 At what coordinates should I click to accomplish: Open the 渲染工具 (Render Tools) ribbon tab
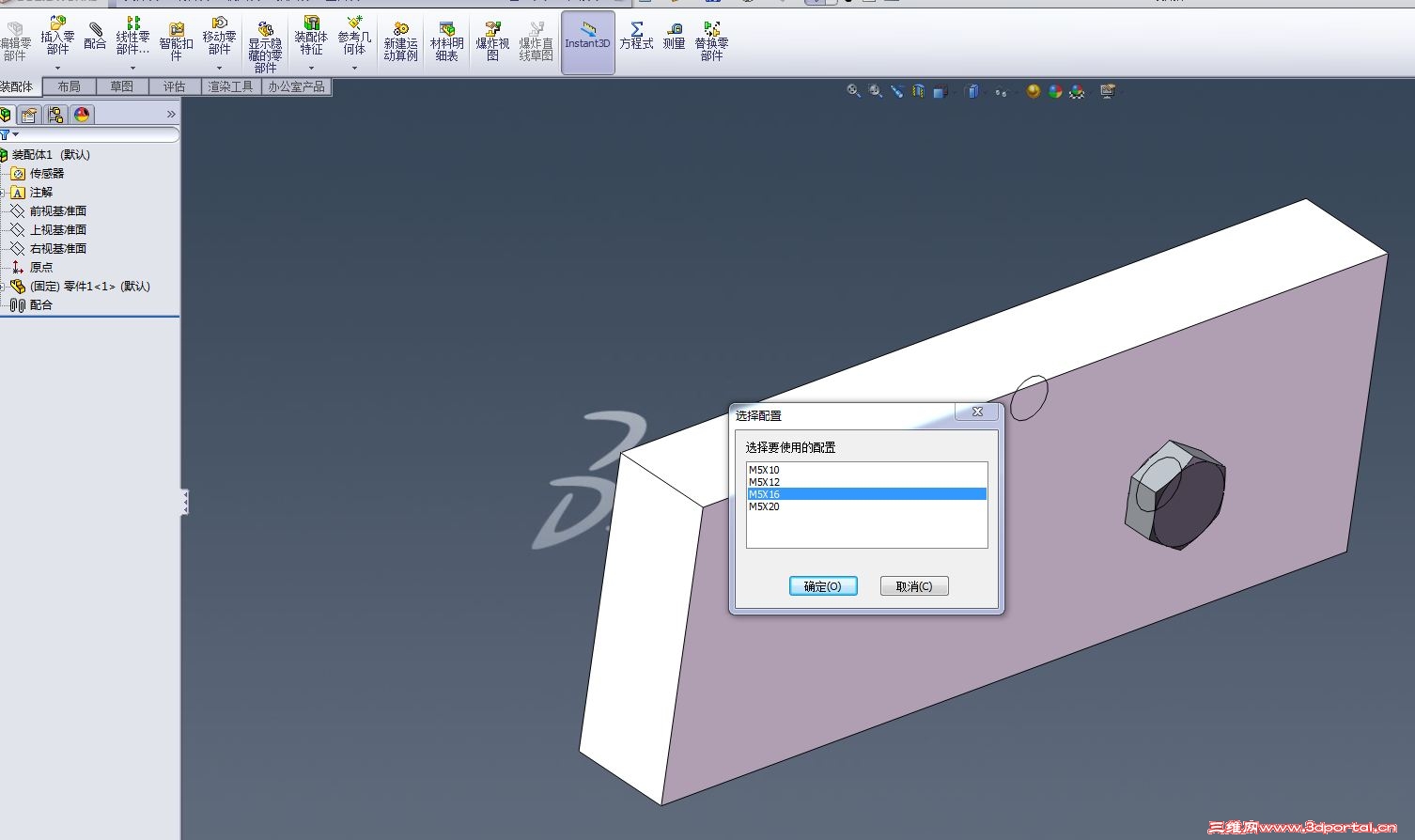click(230, 86)
